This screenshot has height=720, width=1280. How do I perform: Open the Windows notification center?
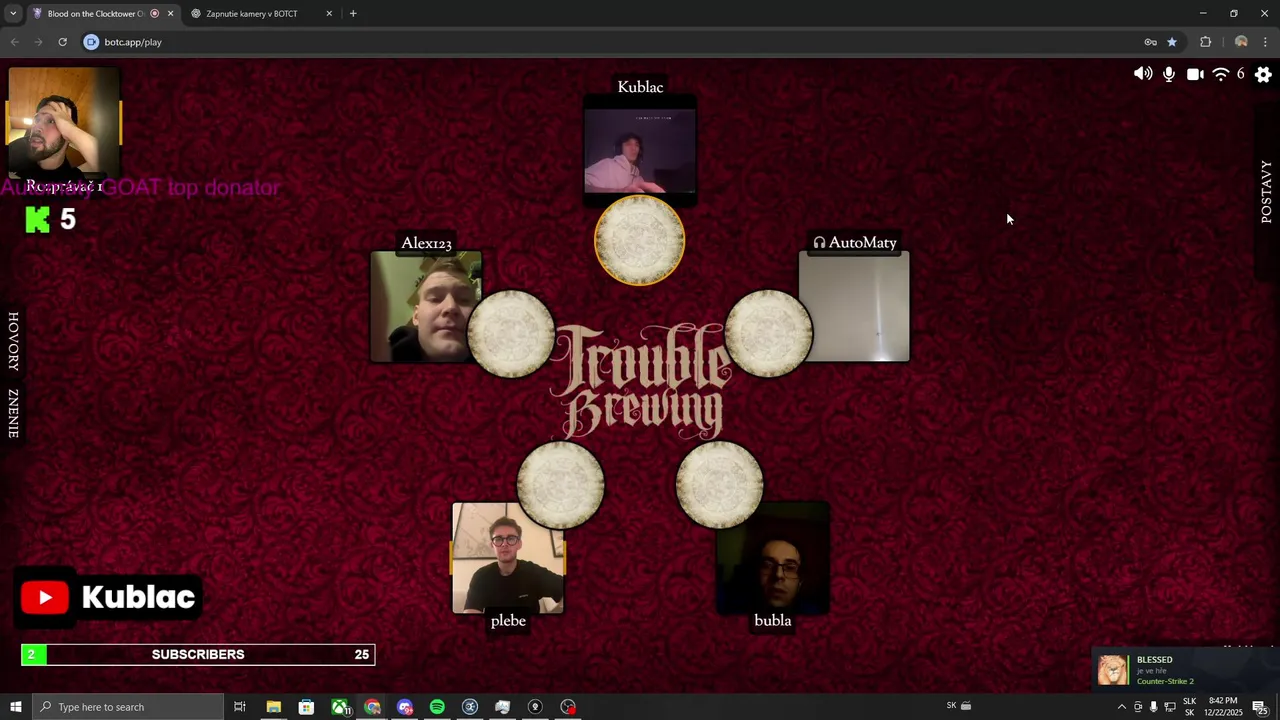click(1261, 707)
